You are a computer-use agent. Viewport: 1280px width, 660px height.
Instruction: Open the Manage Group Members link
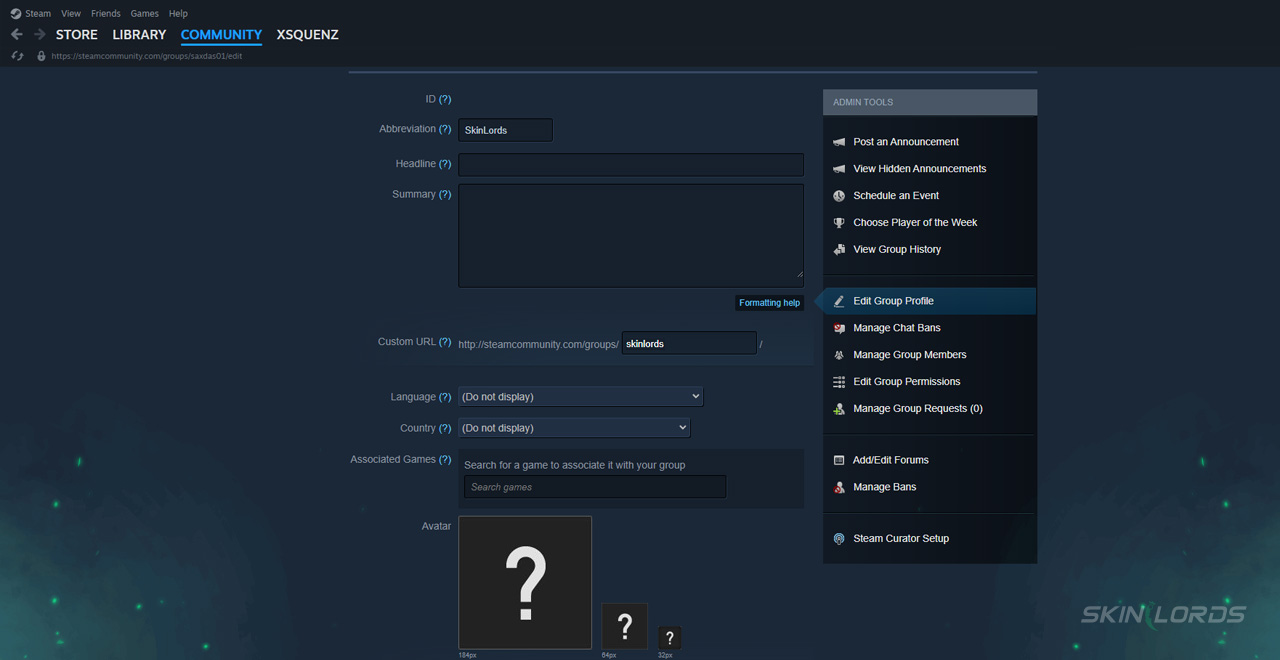click(x=910, y=355)
